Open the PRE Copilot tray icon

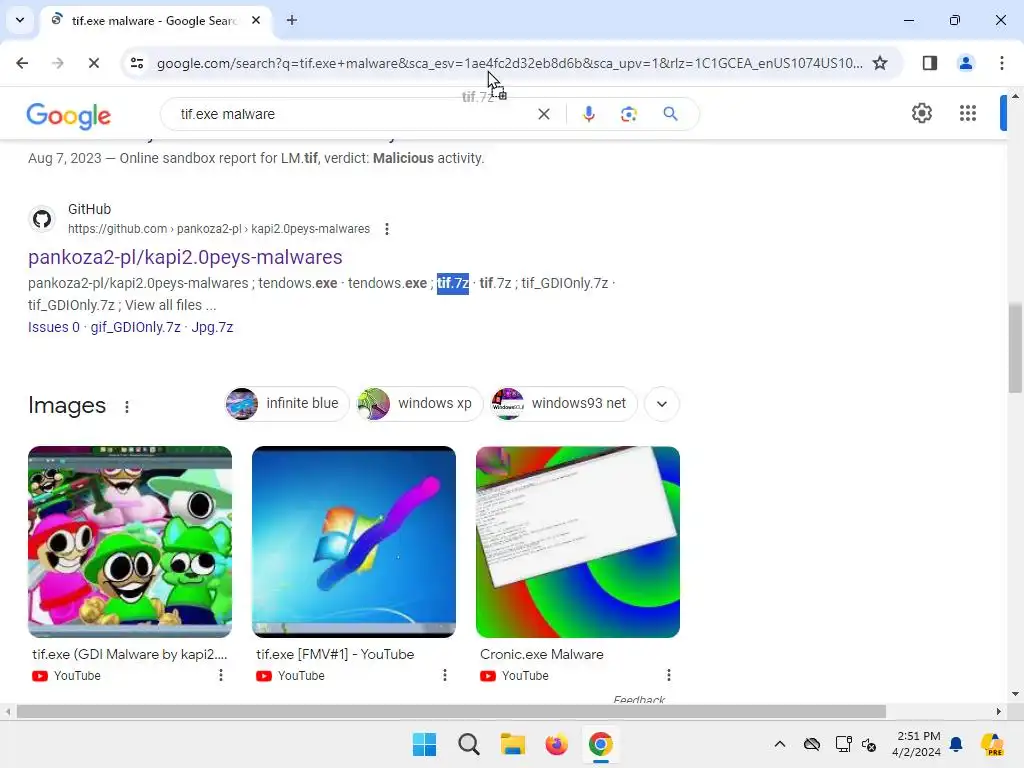tap(992, 744)
